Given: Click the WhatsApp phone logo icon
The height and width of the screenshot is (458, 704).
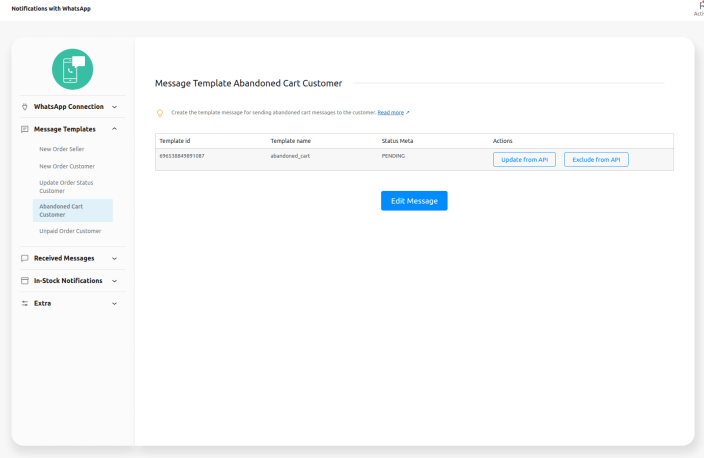Looking at the screenshot, I should 72,69.
